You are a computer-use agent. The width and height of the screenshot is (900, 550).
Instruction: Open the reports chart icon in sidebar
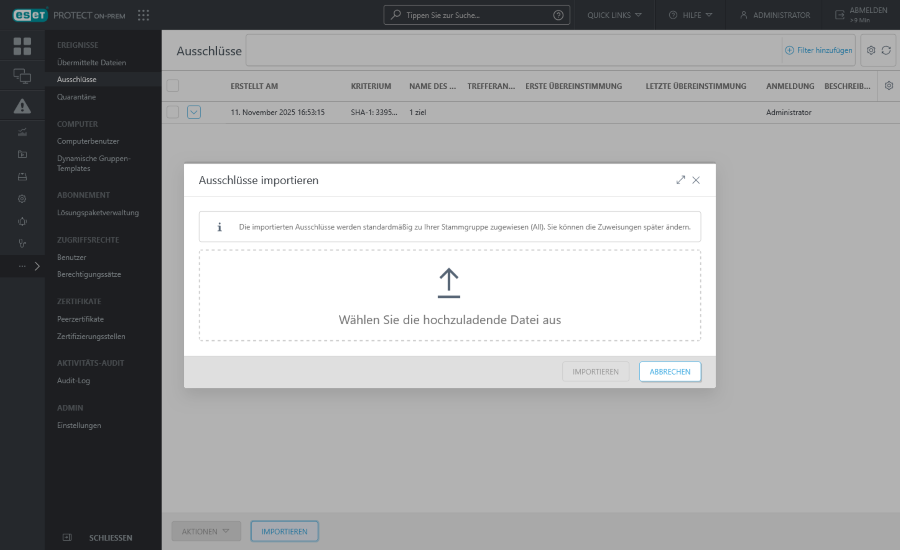pyautogui.click(x=22, y=132)
